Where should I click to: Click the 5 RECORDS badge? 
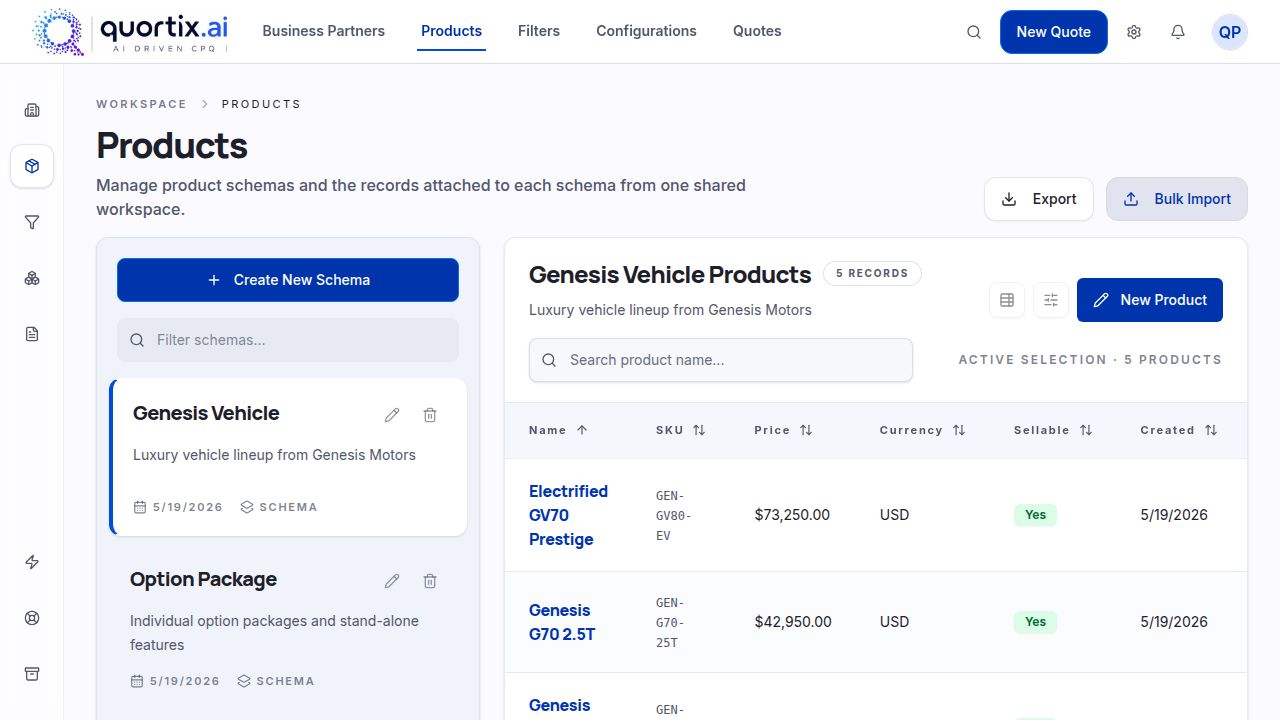pos(872,273)
